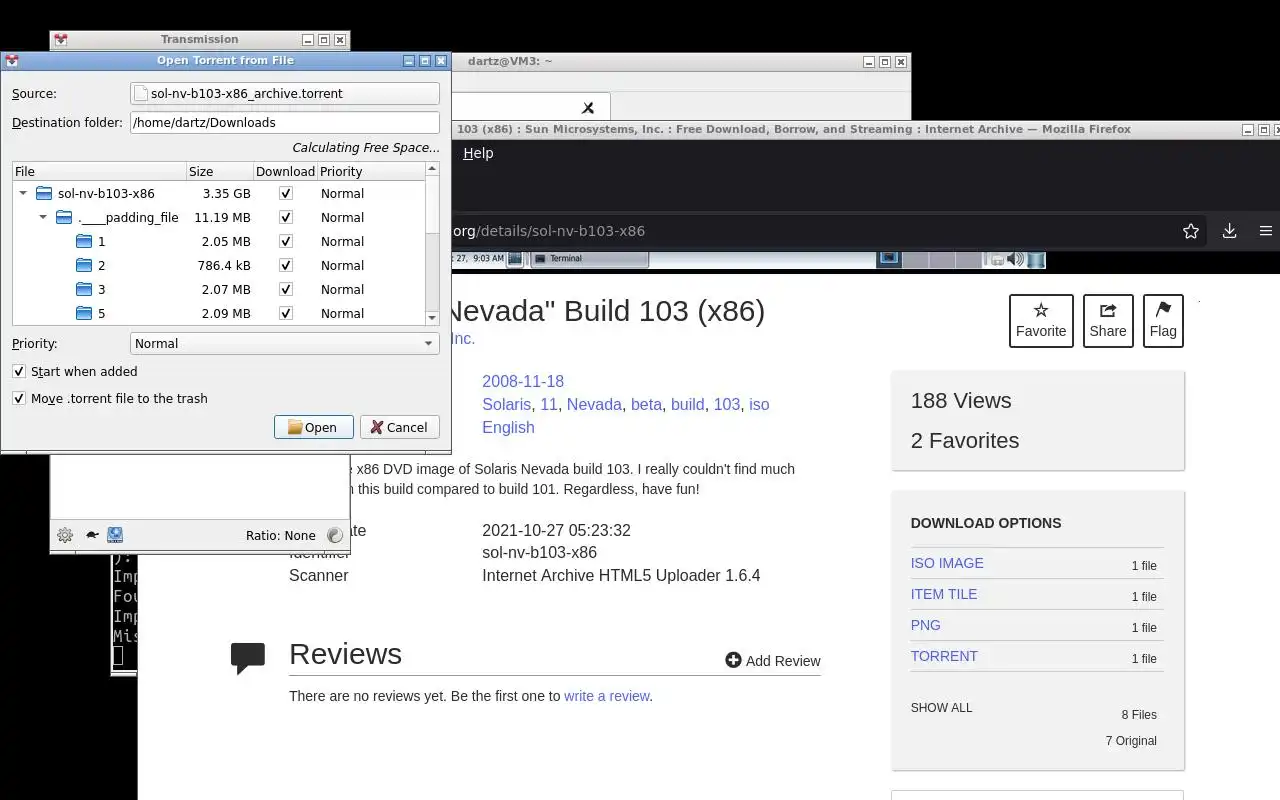The height and width of the screenshot is (800, 1280).
Task: Open the Help menu in Firefox
Action: pyautogui.click(x=478, y=153)
